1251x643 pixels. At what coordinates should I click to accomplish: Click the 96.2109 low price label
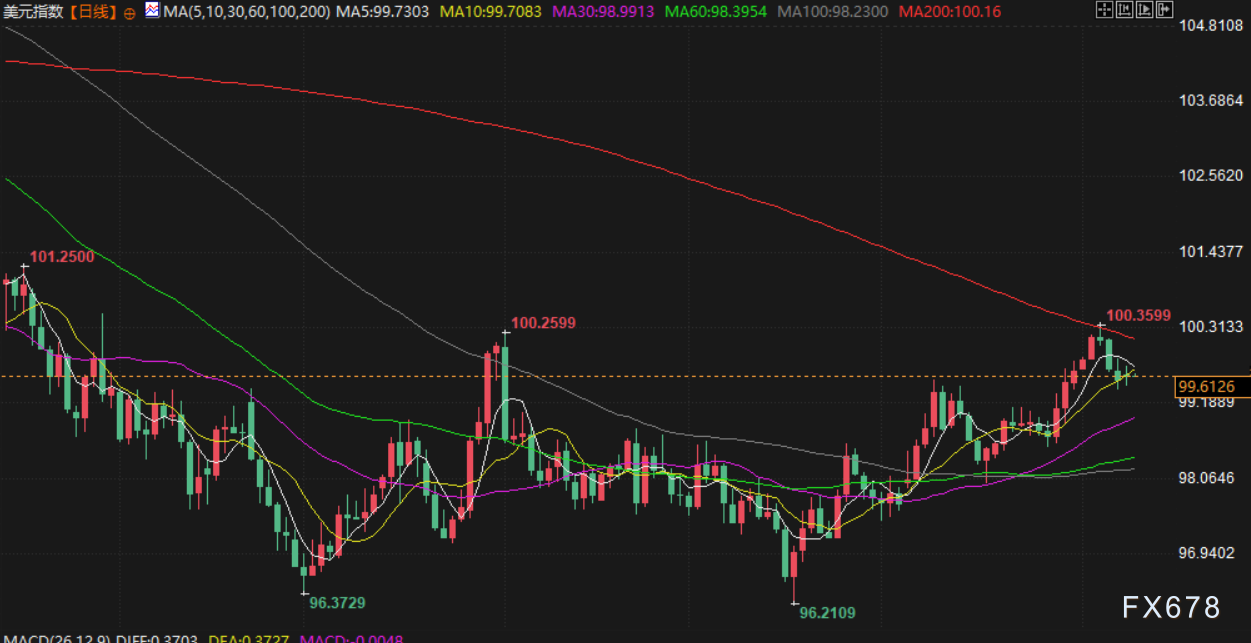coord(827,612)
